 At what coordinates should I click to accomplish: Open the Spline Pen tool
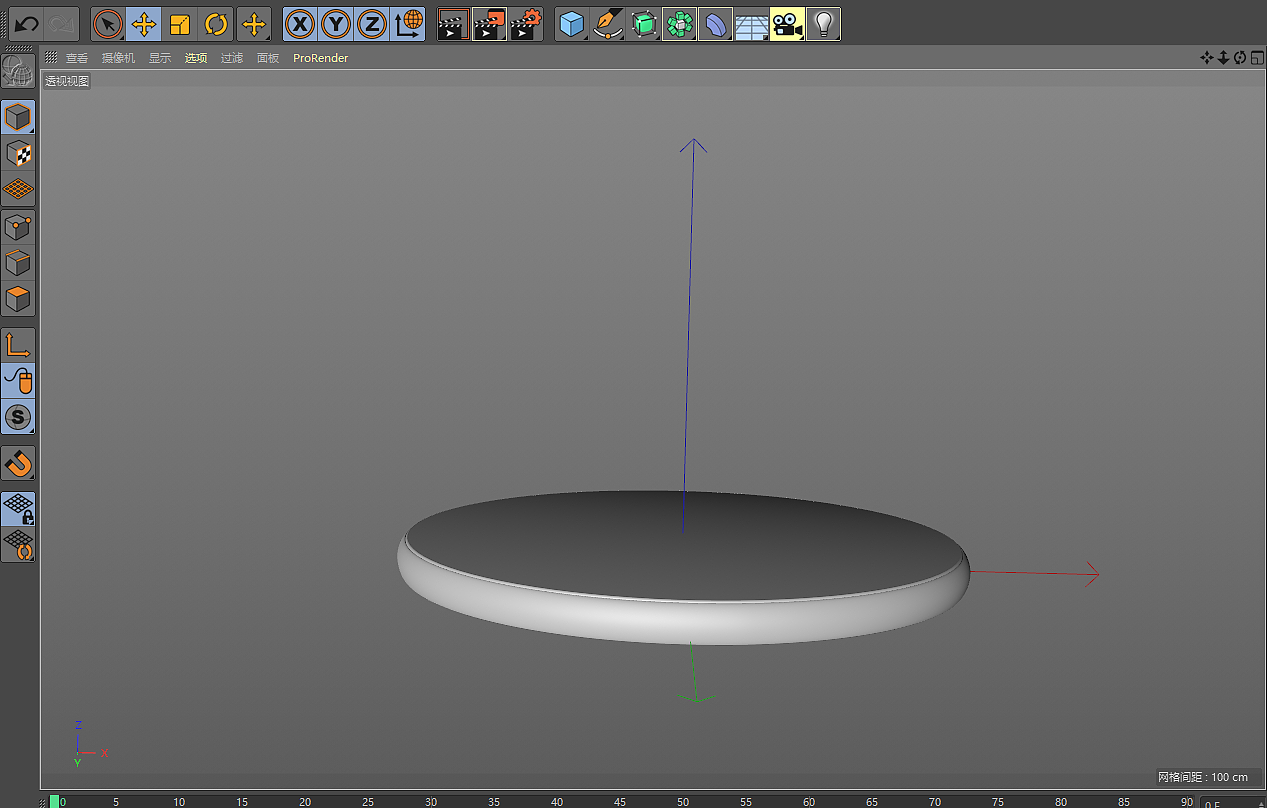pos(608,24)
